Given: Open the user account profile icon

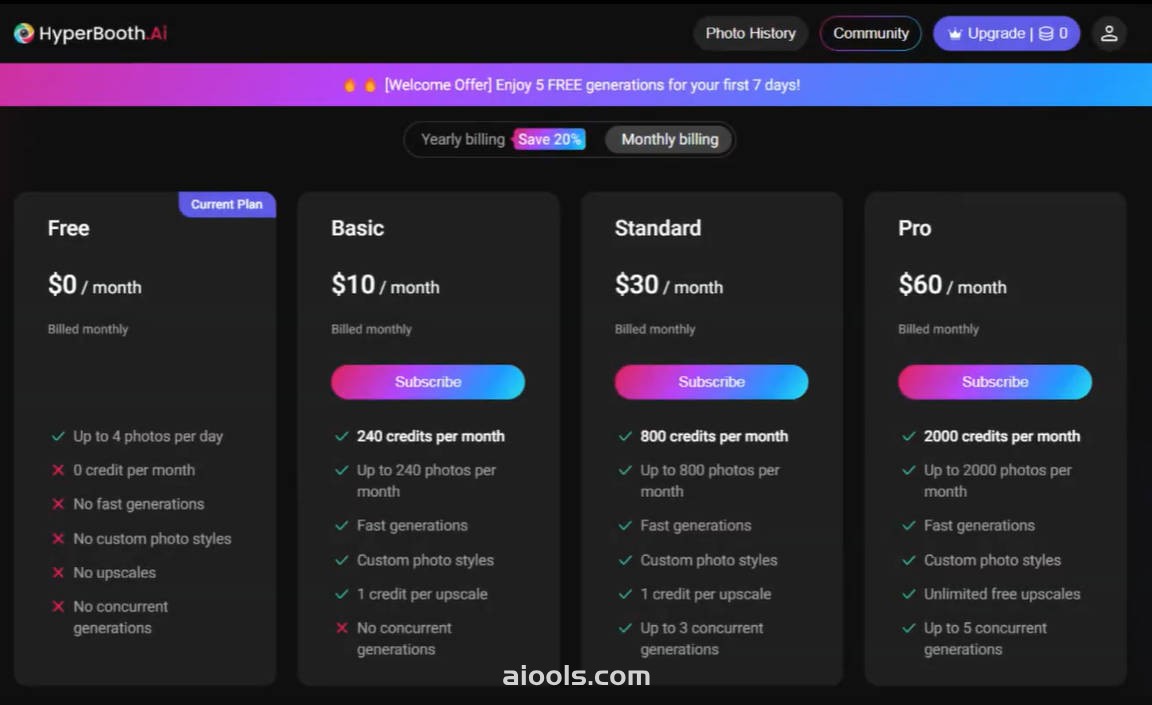Looking at the screenshot, I should click(1109, 33).
